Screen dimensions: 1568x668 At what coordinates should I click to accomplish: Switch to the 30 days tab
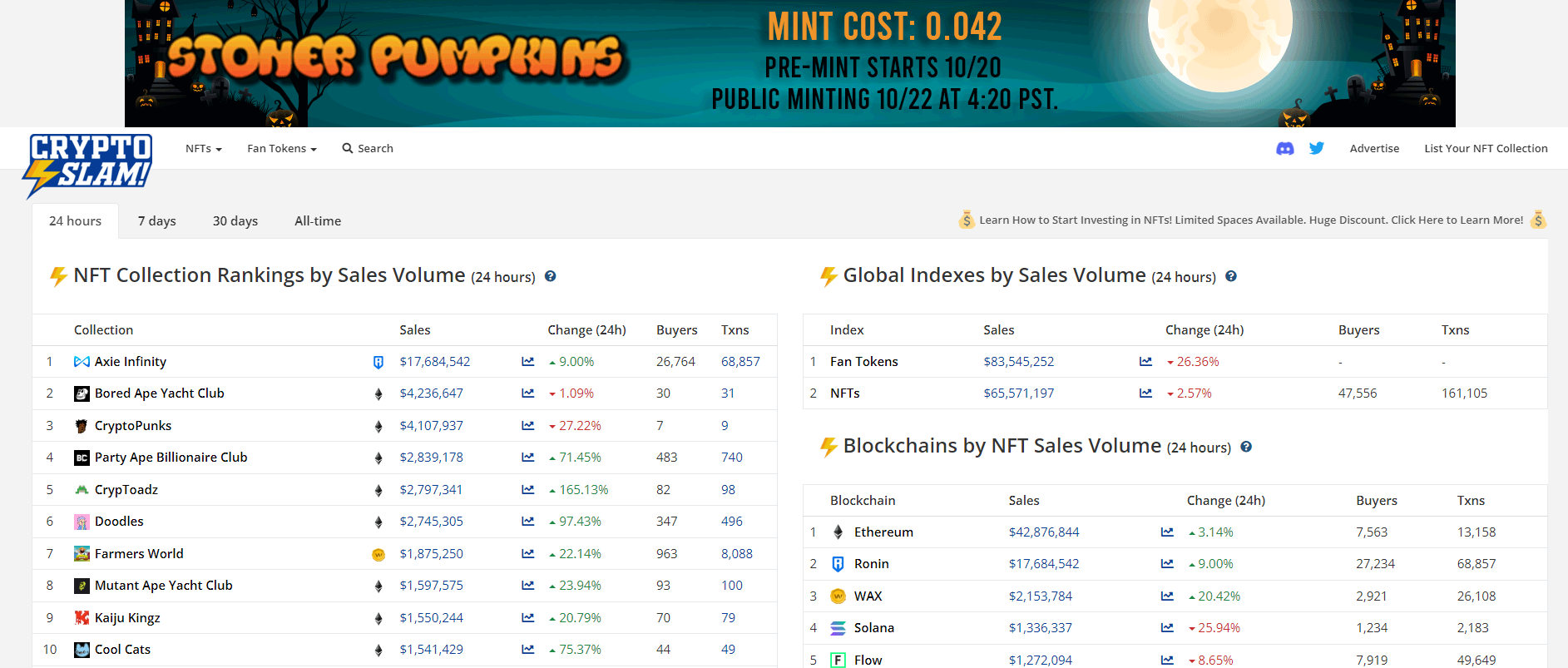(235, 221)
